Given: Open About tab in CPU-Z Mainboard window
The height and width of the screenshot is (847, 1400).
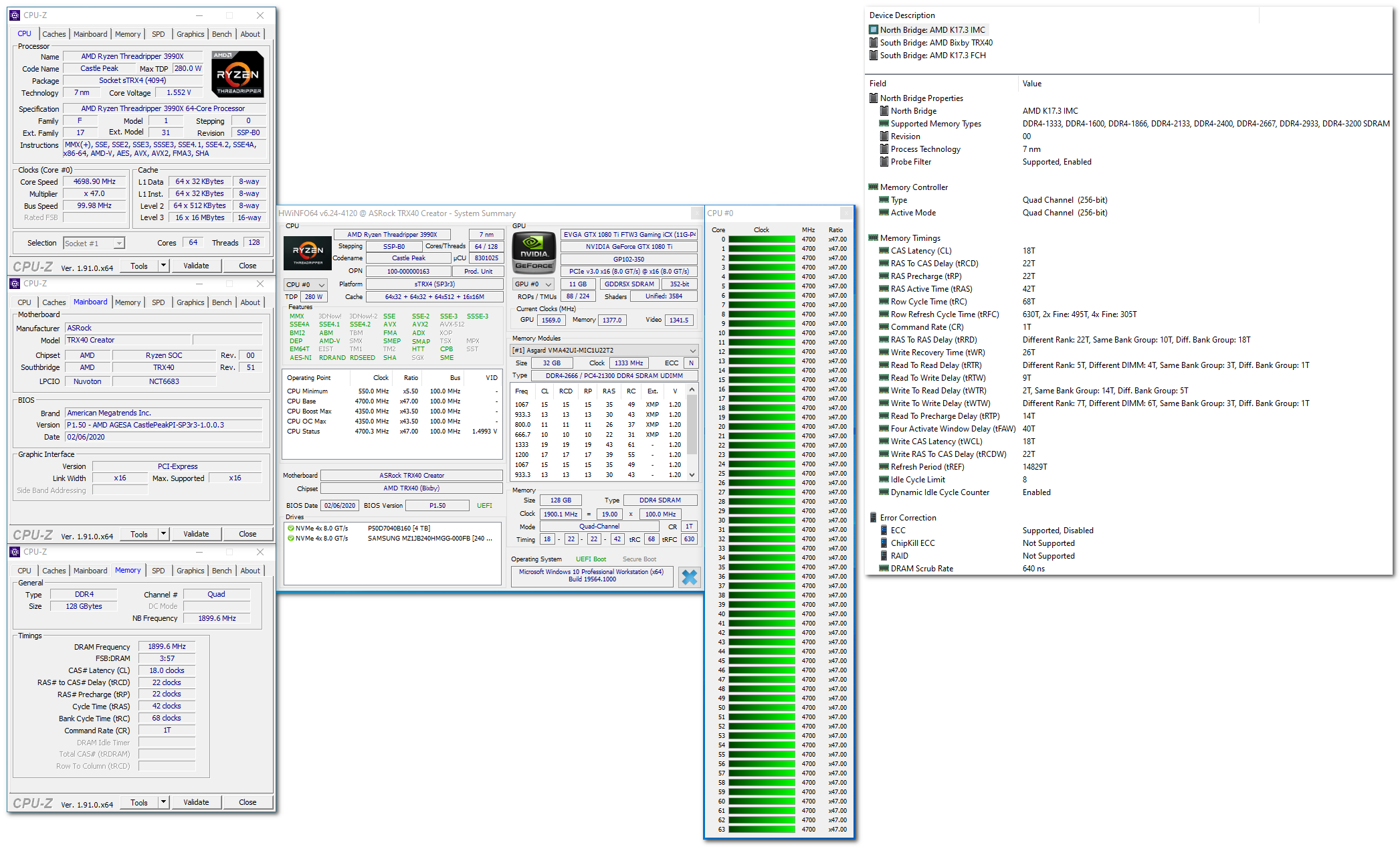Looking at the screenshot, I should coord(251,302).
